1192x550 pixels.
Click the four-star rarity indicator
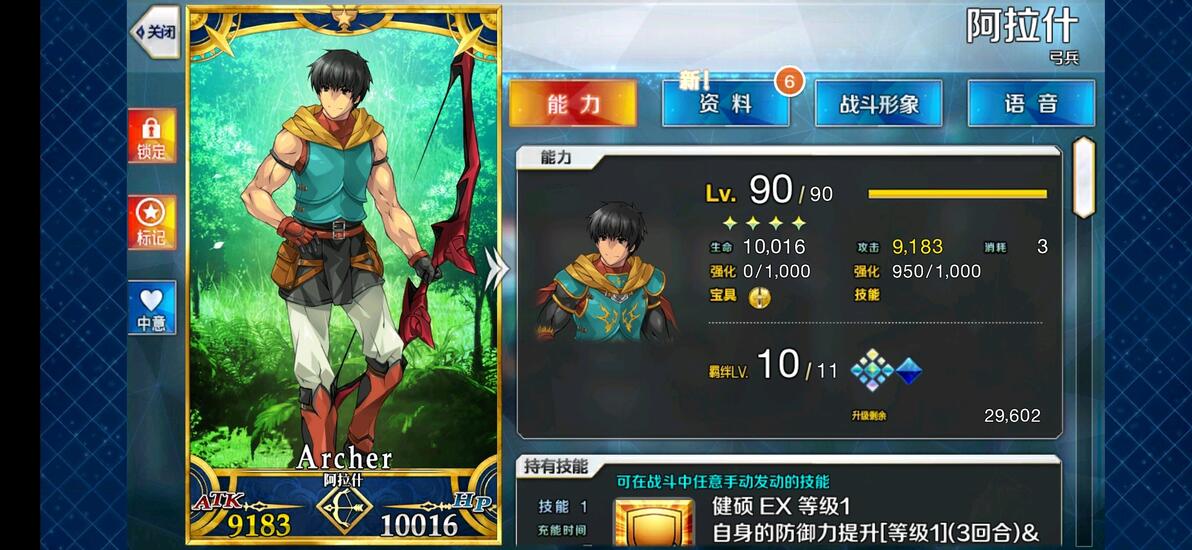point(763,223)
